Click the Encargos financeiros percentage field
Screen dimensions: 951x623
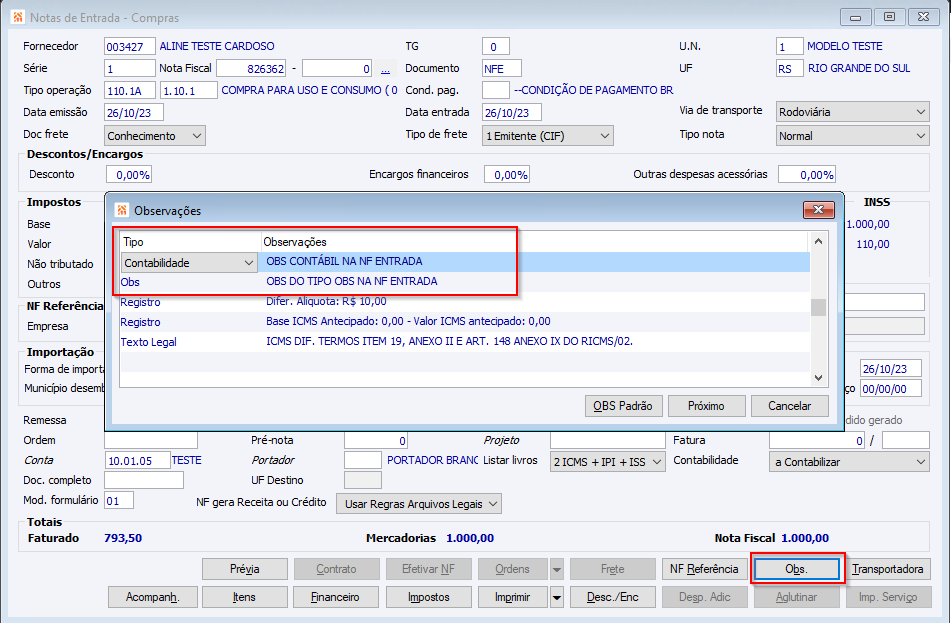506,175
